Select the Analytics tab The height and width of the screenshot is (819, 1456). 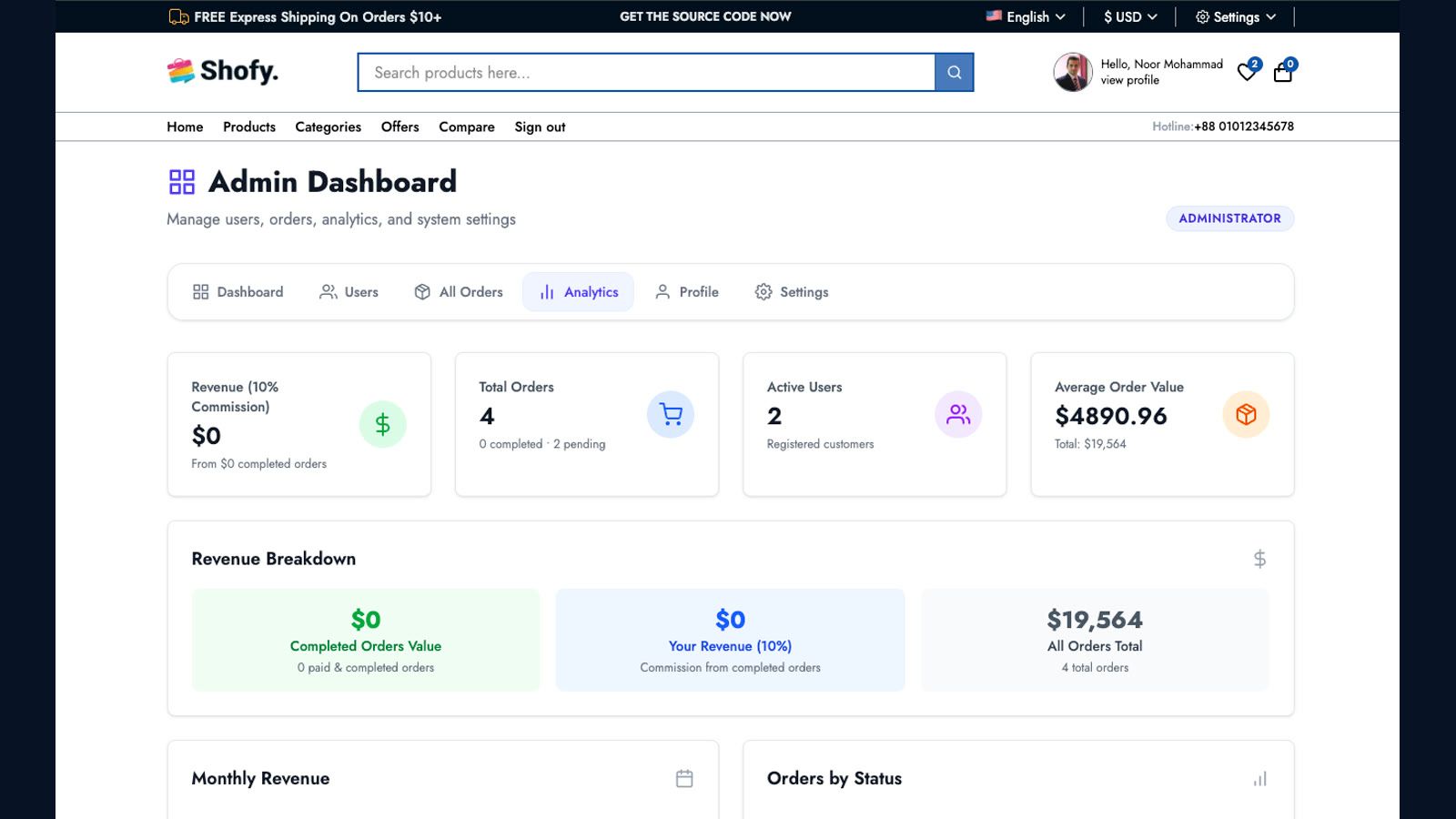(x=578, y=292)
